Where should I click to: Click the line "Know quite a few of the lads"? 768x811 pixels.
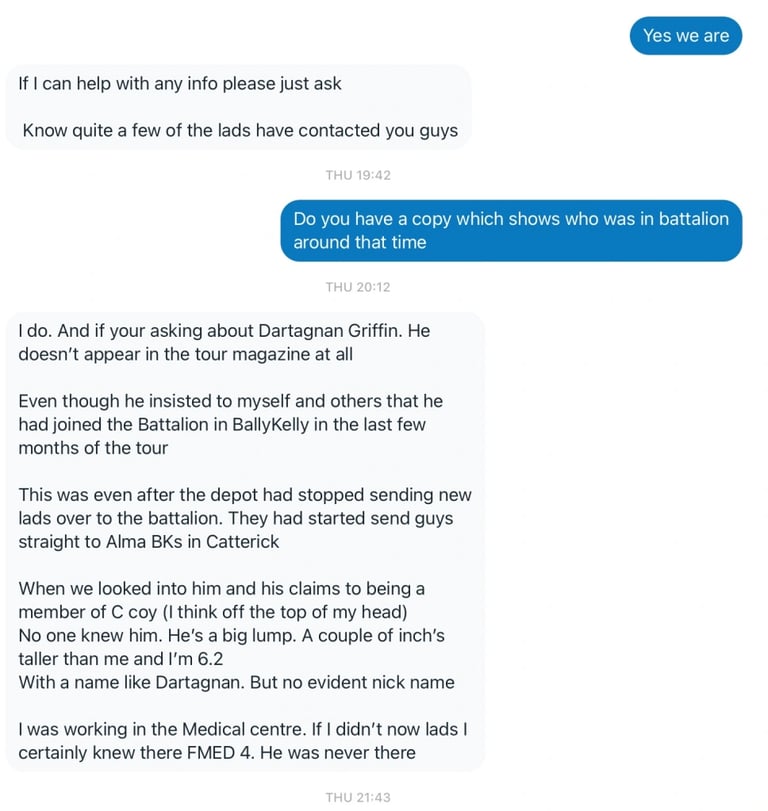click(240, 130)
